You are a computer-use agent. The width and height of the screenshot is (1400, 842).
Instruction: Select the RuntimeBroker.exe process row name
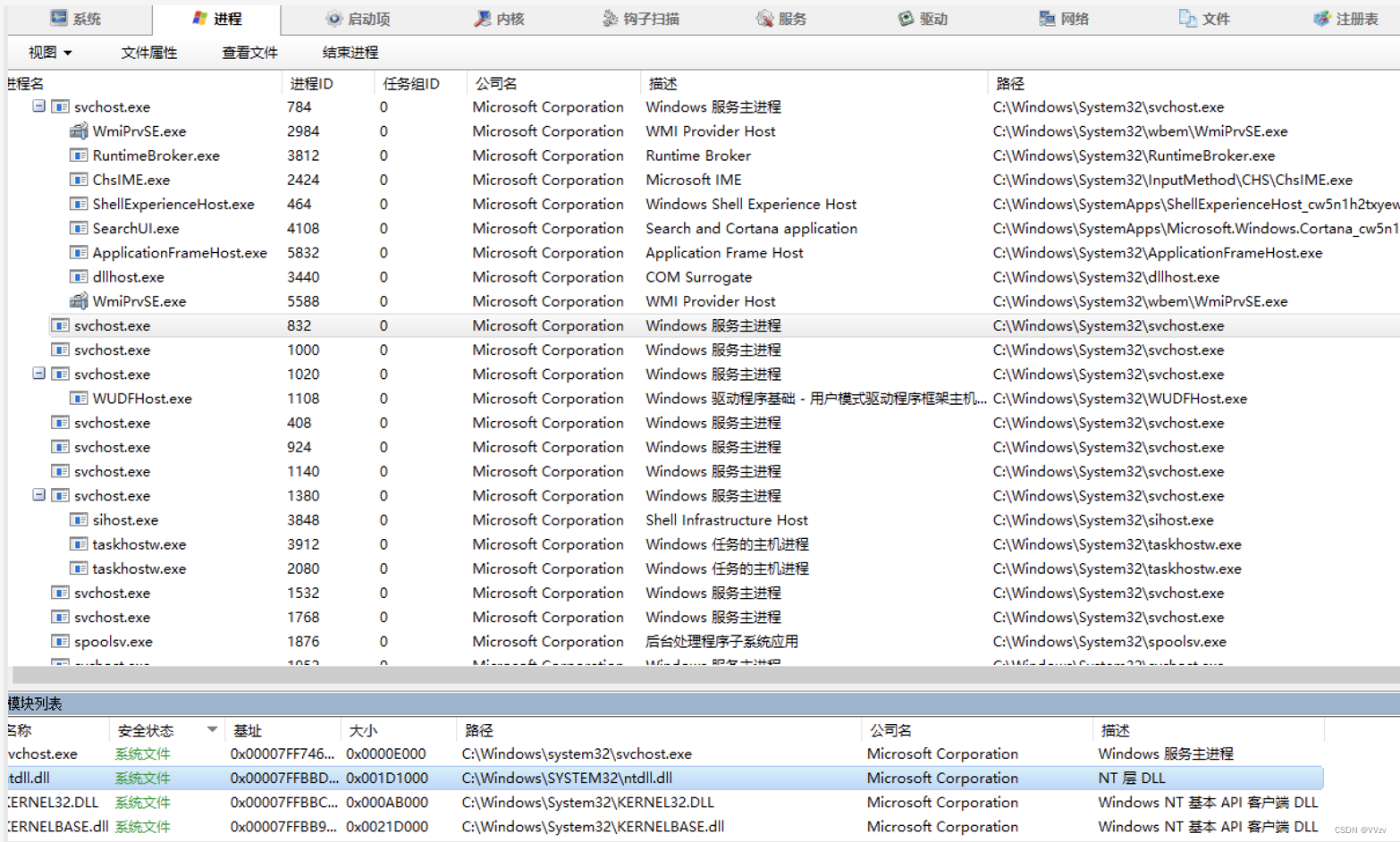tap(156, 156)
